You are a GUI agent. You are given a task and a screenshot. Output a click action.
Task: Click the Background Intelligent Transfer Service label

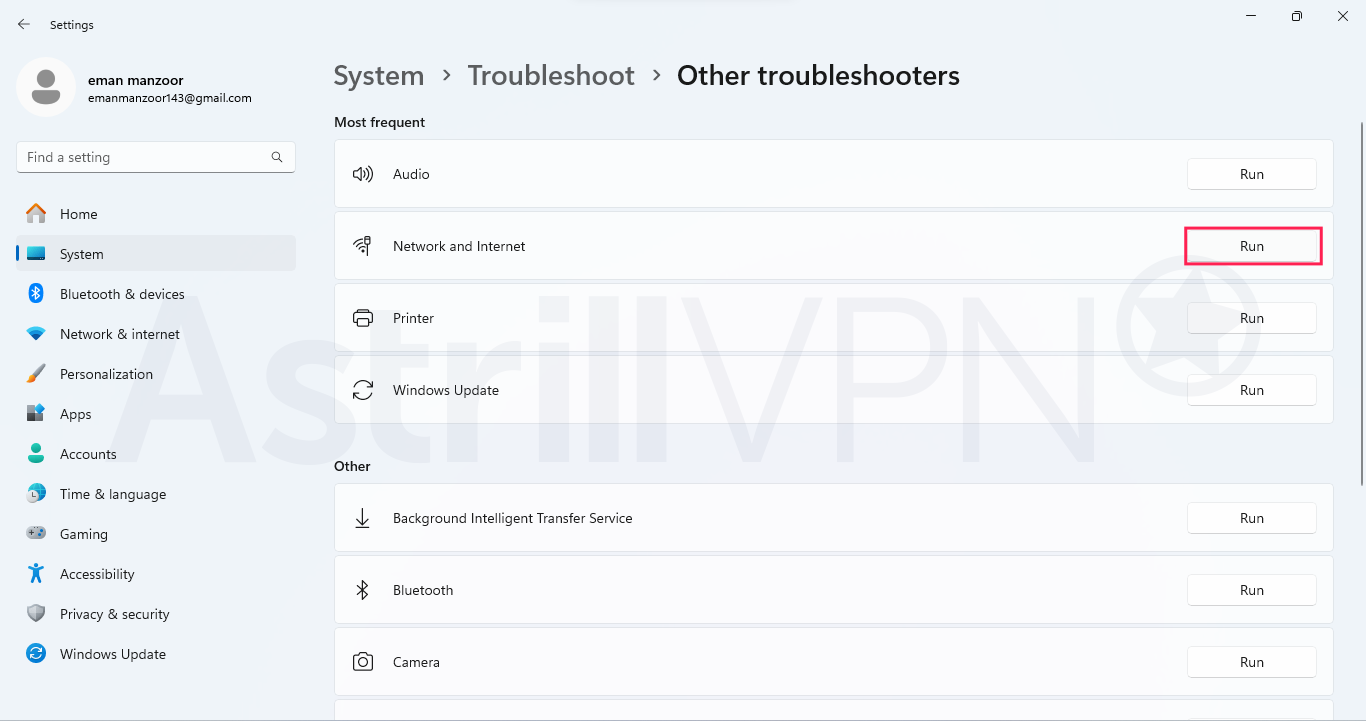pos(513,518)
